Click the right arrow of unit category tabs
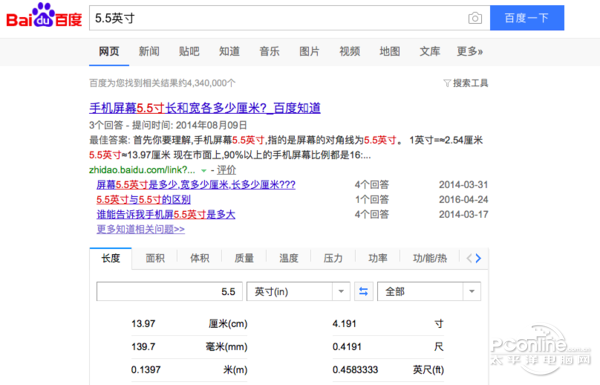 pos(478,258)
